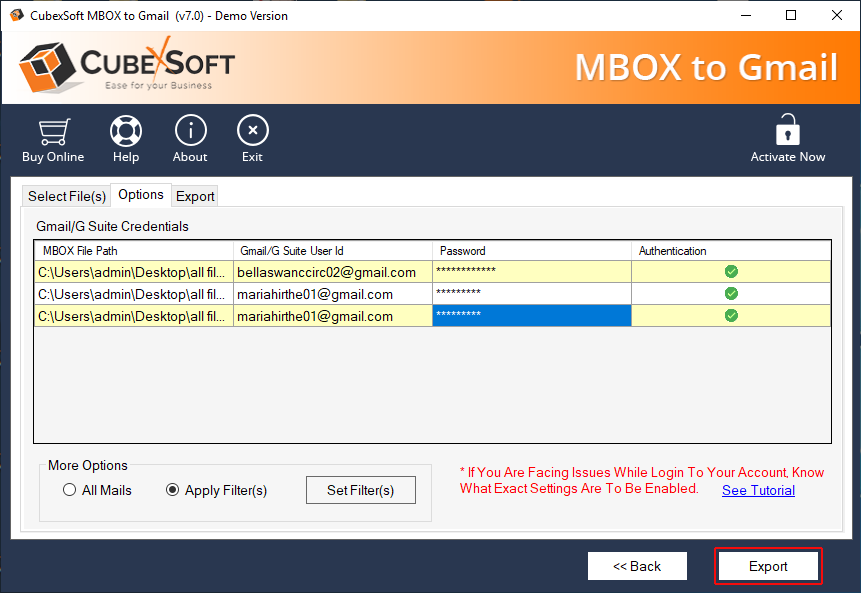The image size is (861, 593).
Task: Click the Export button at the bottom
Action: click(768, 566)
